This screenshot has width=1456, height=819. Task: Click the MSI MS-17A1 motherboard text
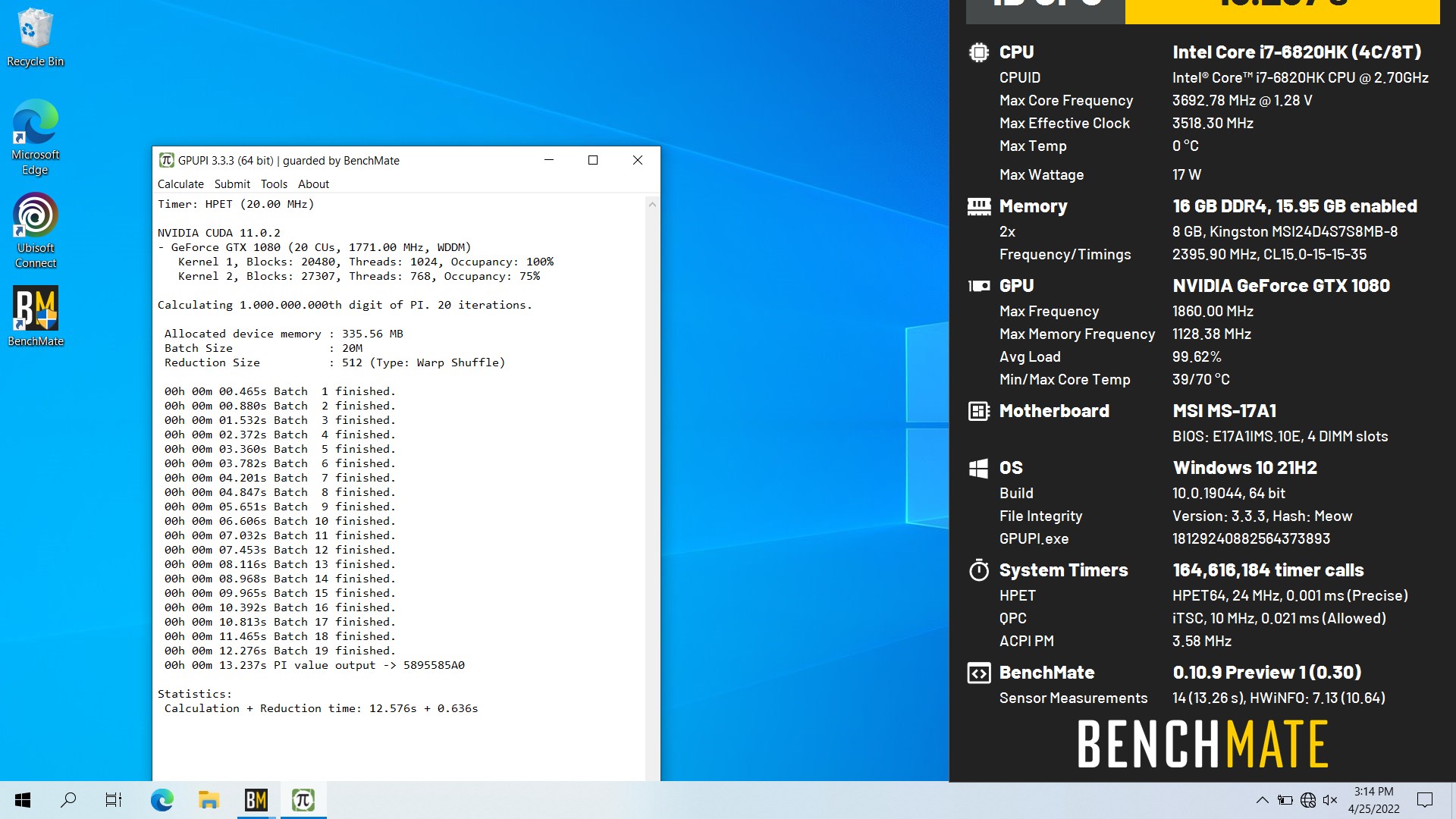point(1224,411)
